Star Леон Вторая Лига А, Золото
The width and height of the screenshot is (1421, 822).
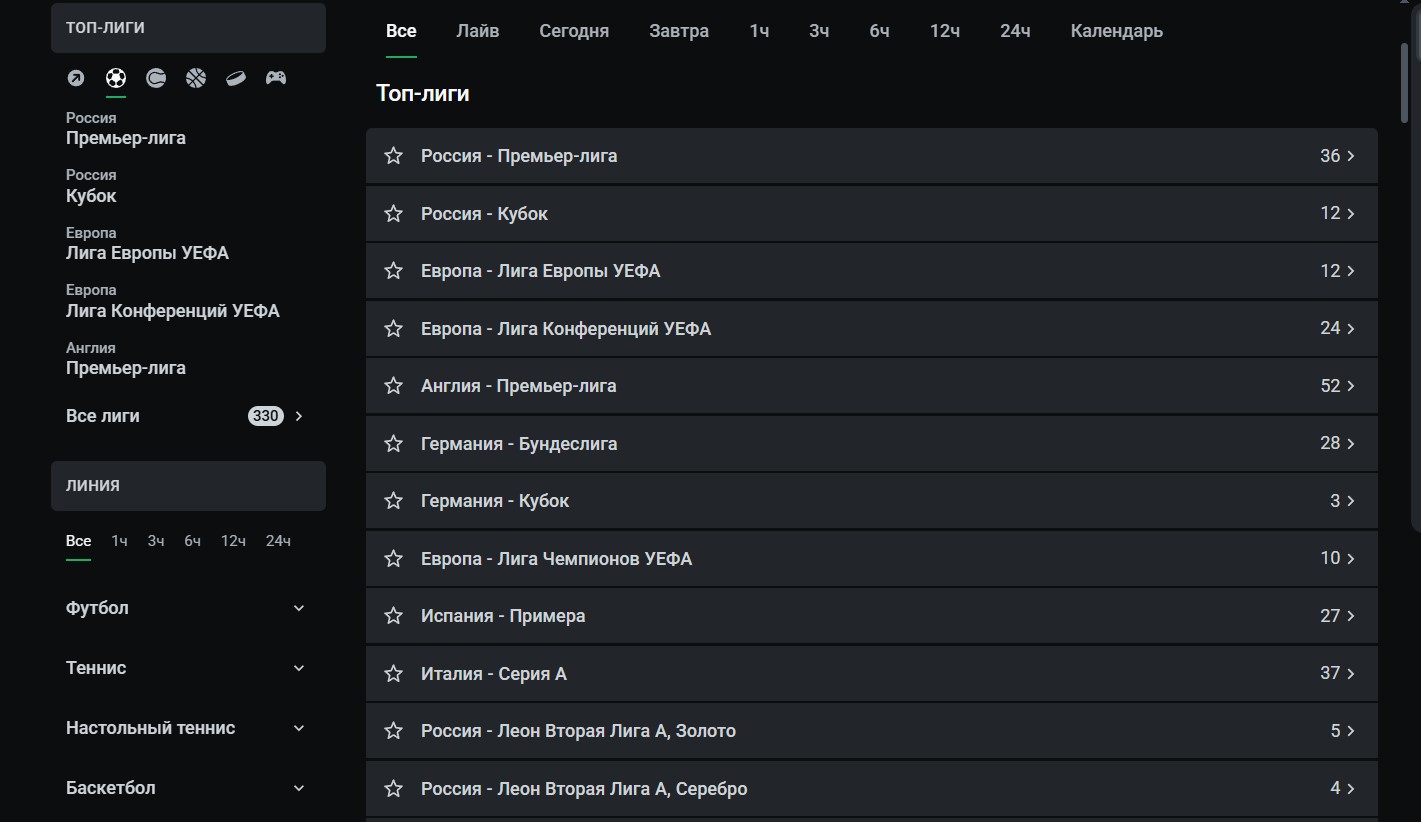tap(394, 731)
